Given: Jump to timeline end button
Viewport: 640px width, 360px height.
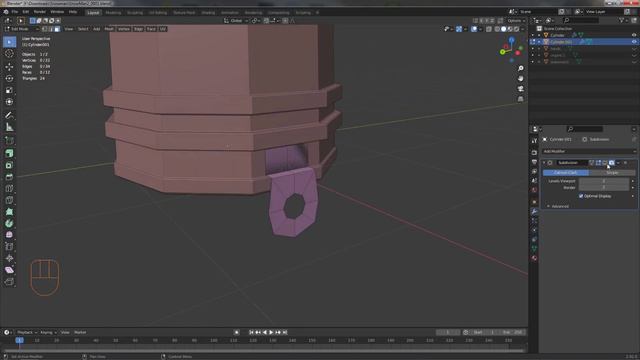Looking at the screenshot, I should [285, 333].
